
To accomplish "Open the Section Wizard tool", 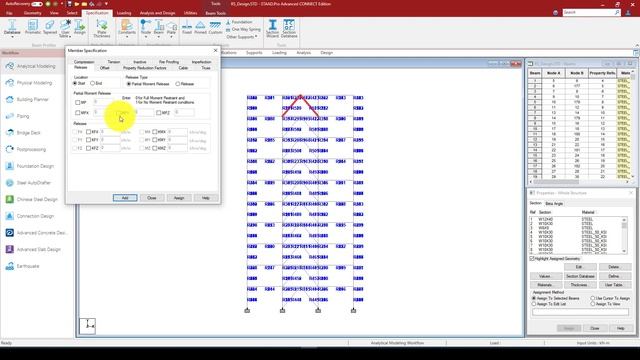I will point(272,28).
